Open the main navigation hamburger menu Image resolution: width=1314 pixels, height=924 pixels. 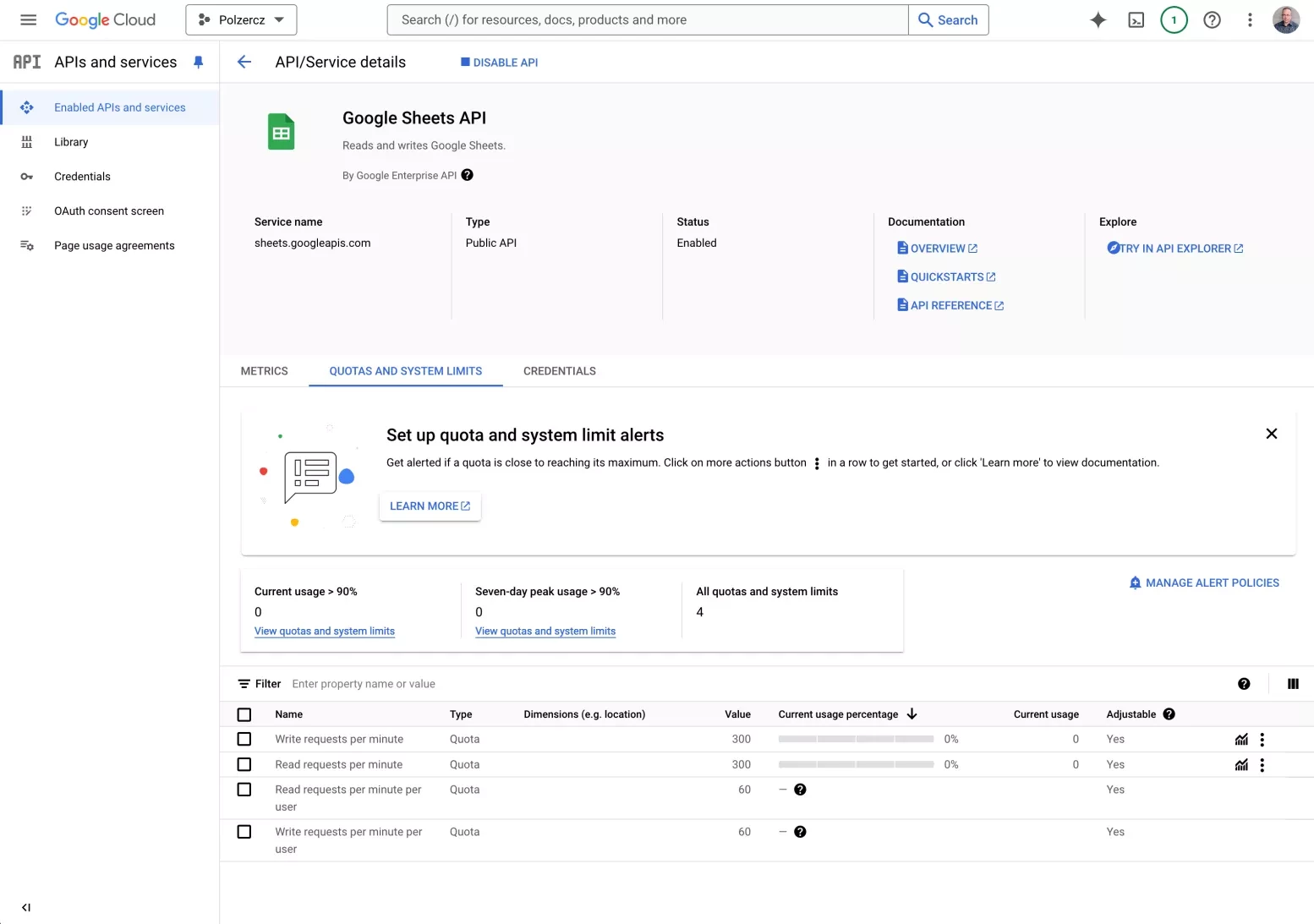coord(28,19)
